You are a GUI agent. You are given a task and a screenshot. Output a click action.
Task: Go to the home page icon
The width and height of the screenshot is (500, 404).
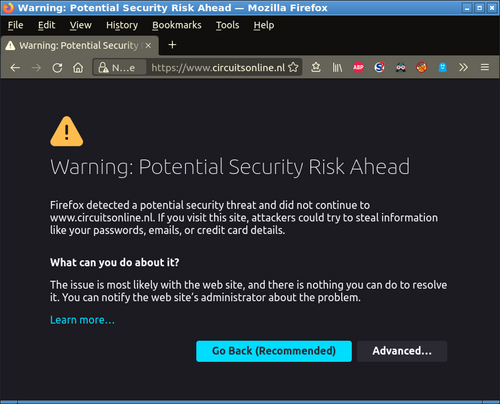point(78,68)
